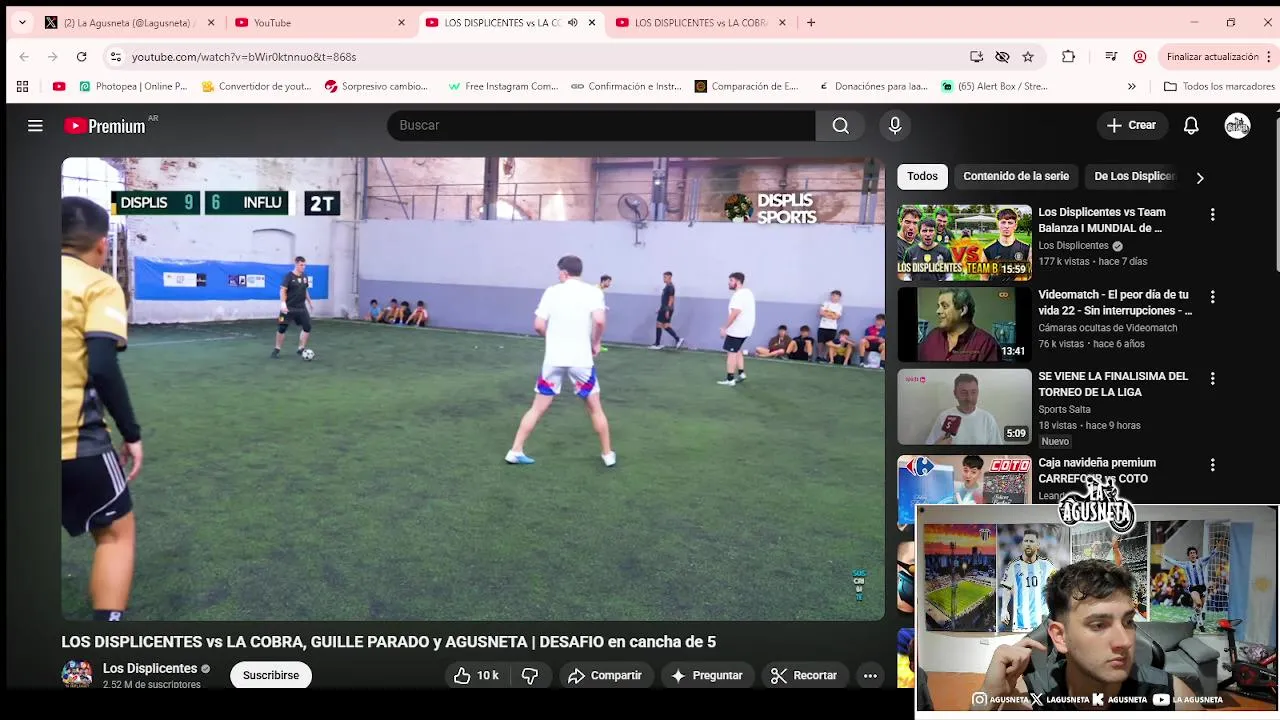
Task: Open Free Instagram Com... bookmark
Action: (x=503, y=86)
